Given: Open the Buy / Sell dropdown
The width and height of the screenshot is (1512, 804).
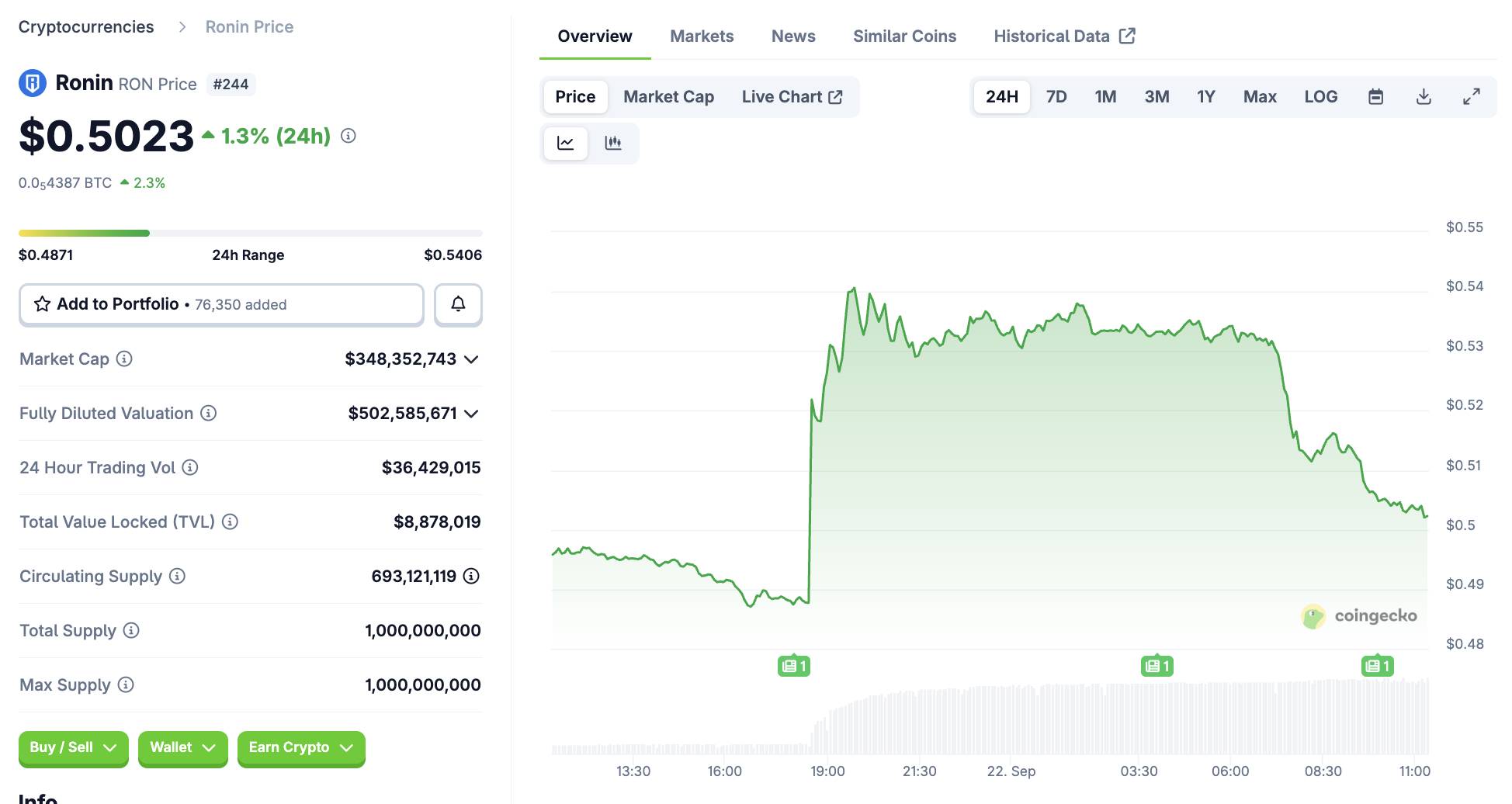Looking at the screenshot, I should pyautogui.click(x=73, y=747).
